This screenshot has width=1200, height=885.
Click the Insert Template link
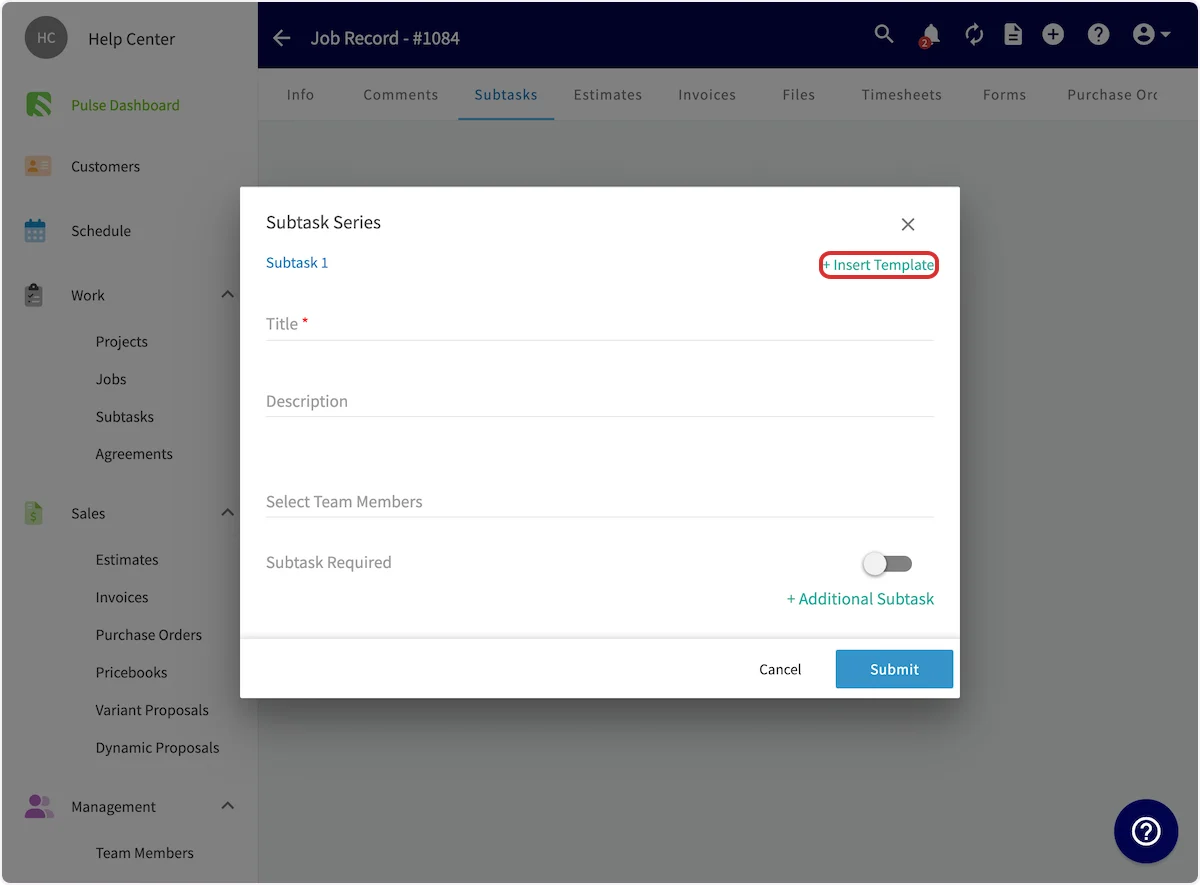click(878, 265)
